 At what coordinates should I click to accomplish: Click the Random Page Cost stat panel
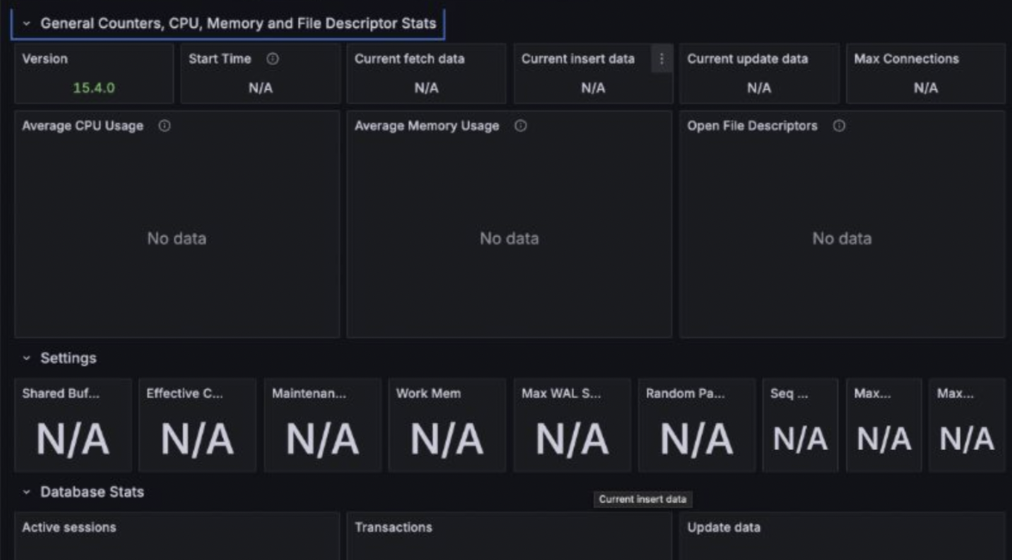click(697, 427)
